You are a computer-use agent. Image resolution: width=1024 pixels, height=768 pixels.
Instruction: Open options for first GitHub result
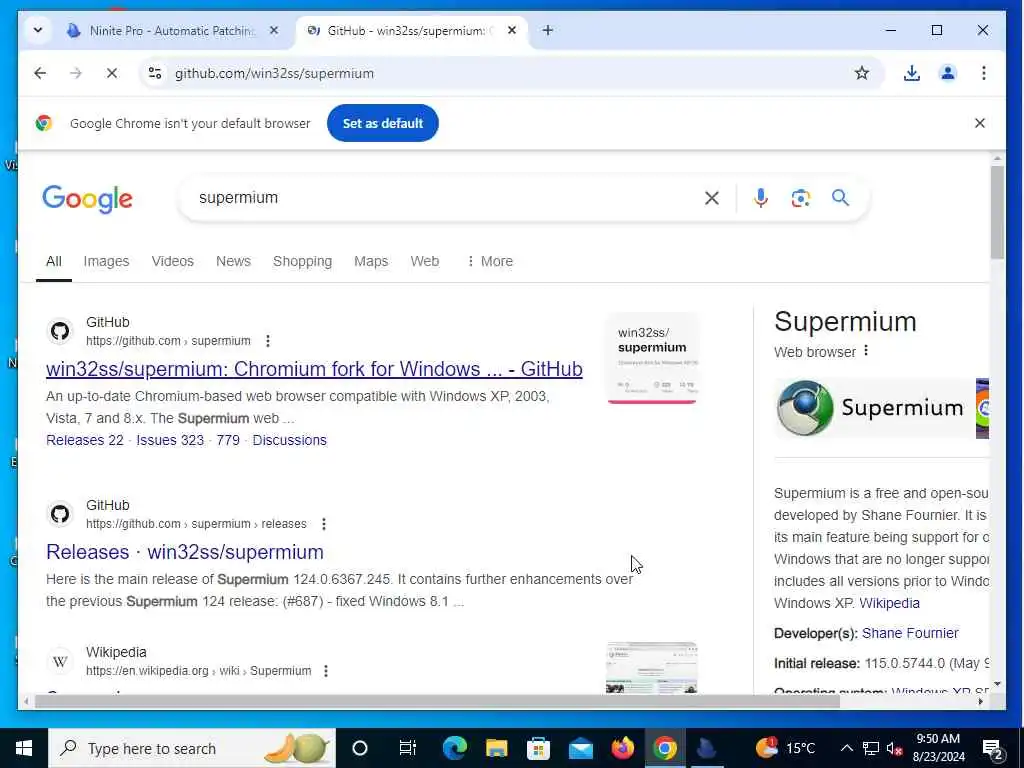point(268,341)
